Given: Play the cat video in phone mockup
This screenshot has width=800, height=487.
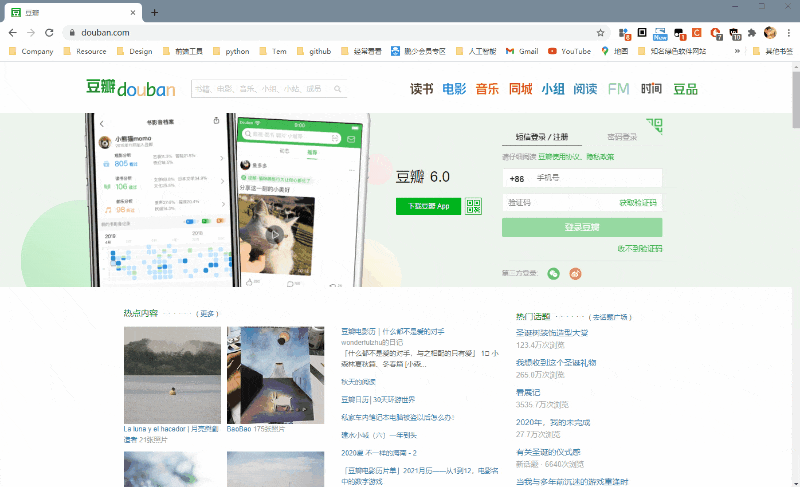Looking at the screenshot, I should pos(274,235).
